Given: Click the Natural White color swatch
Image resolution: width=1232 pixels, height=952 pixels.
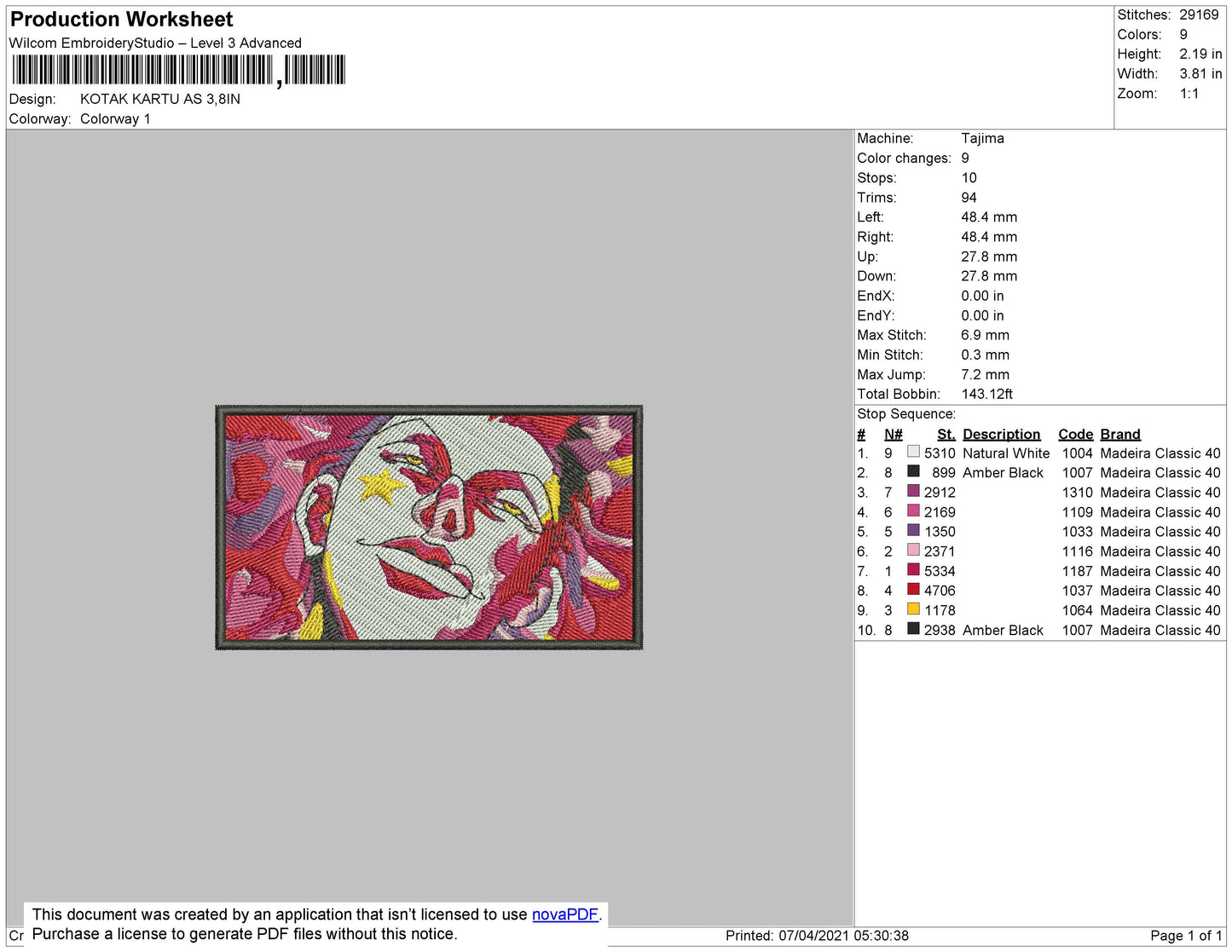Looking at the screenshot, I should (x=913, y=452).
